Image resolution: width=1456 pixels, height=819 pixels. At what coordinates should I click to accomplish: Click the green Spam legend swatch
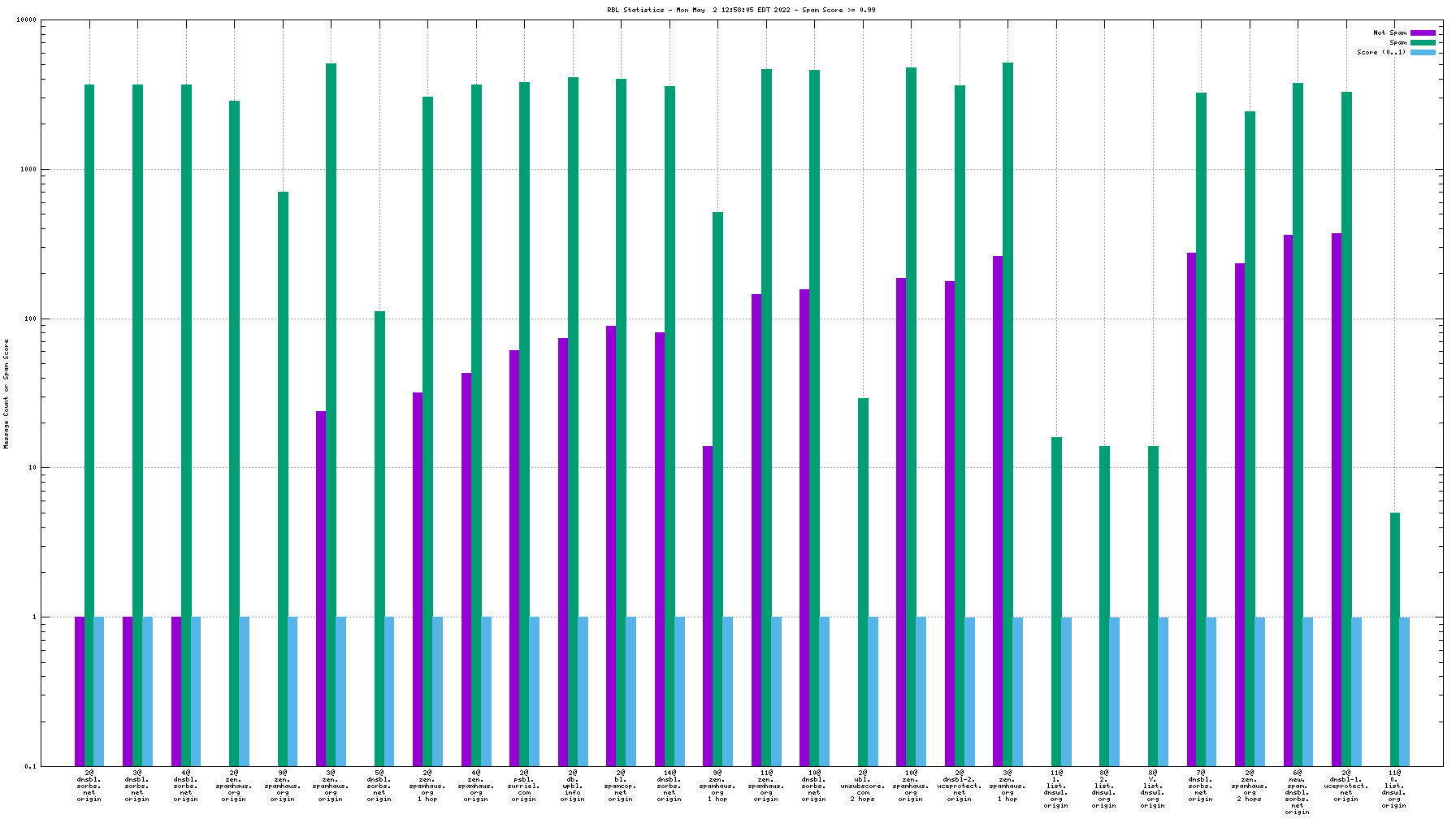(1423, 43)
